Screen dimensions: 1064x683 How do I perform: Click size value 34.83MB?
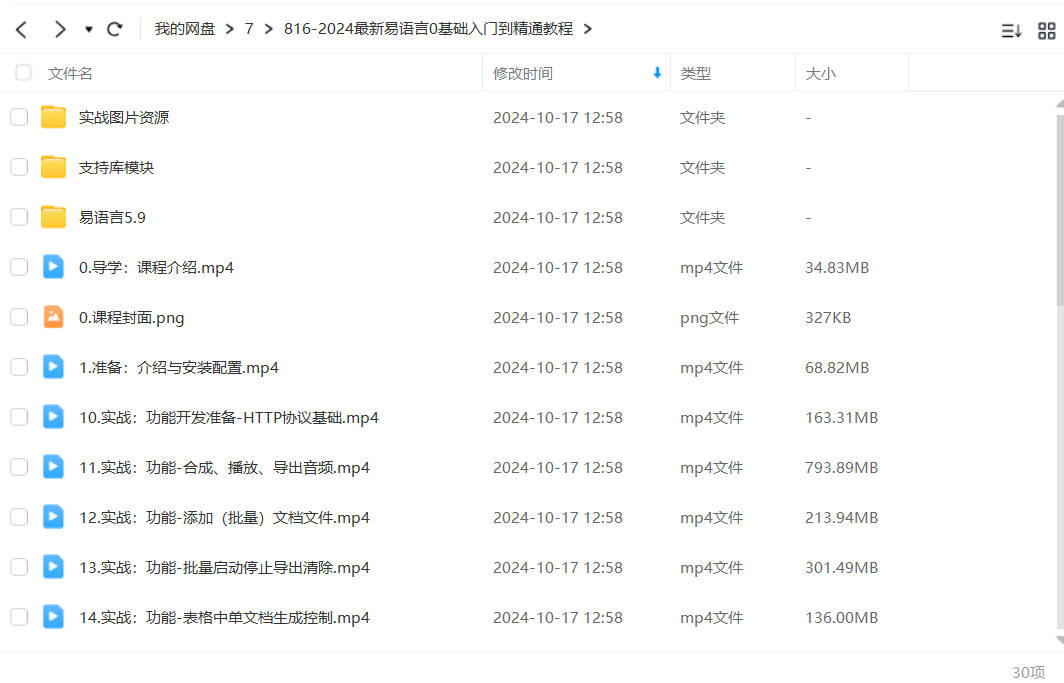tap(837, 267)
